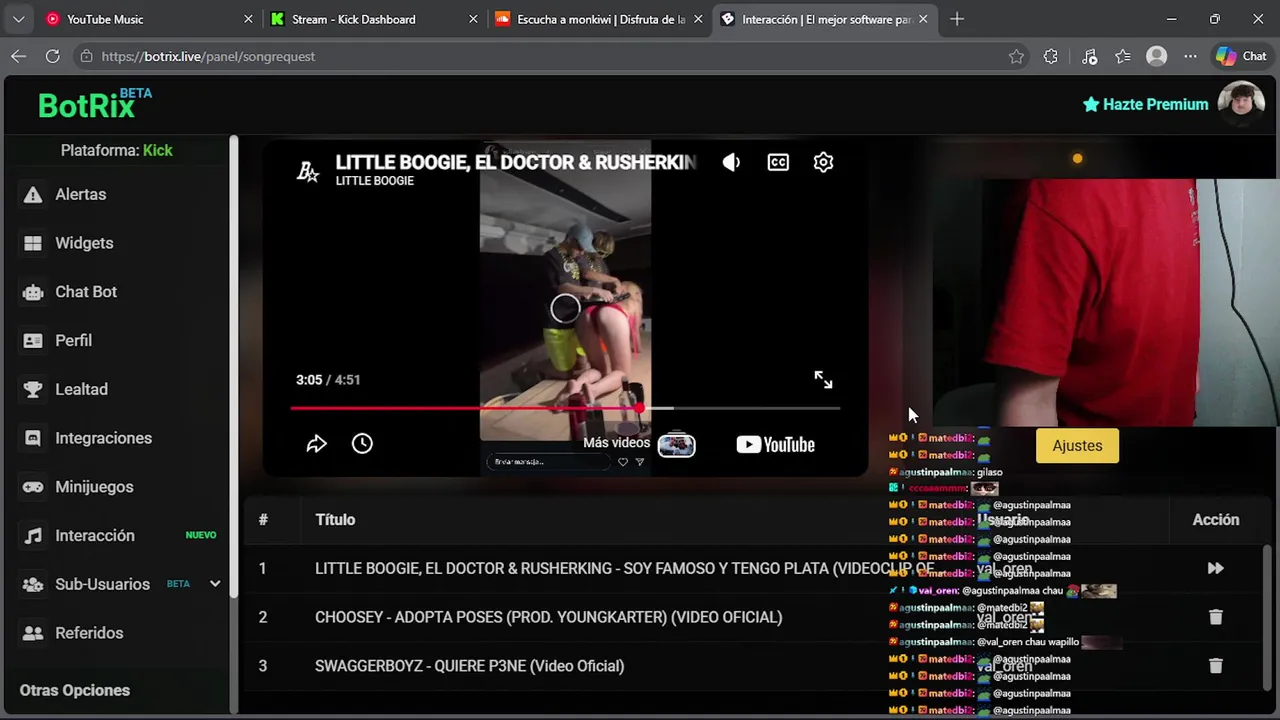This screenshot has width=1280, height=720.
Task: Open the user profile avatar menu
Action: coord(1242,104)
